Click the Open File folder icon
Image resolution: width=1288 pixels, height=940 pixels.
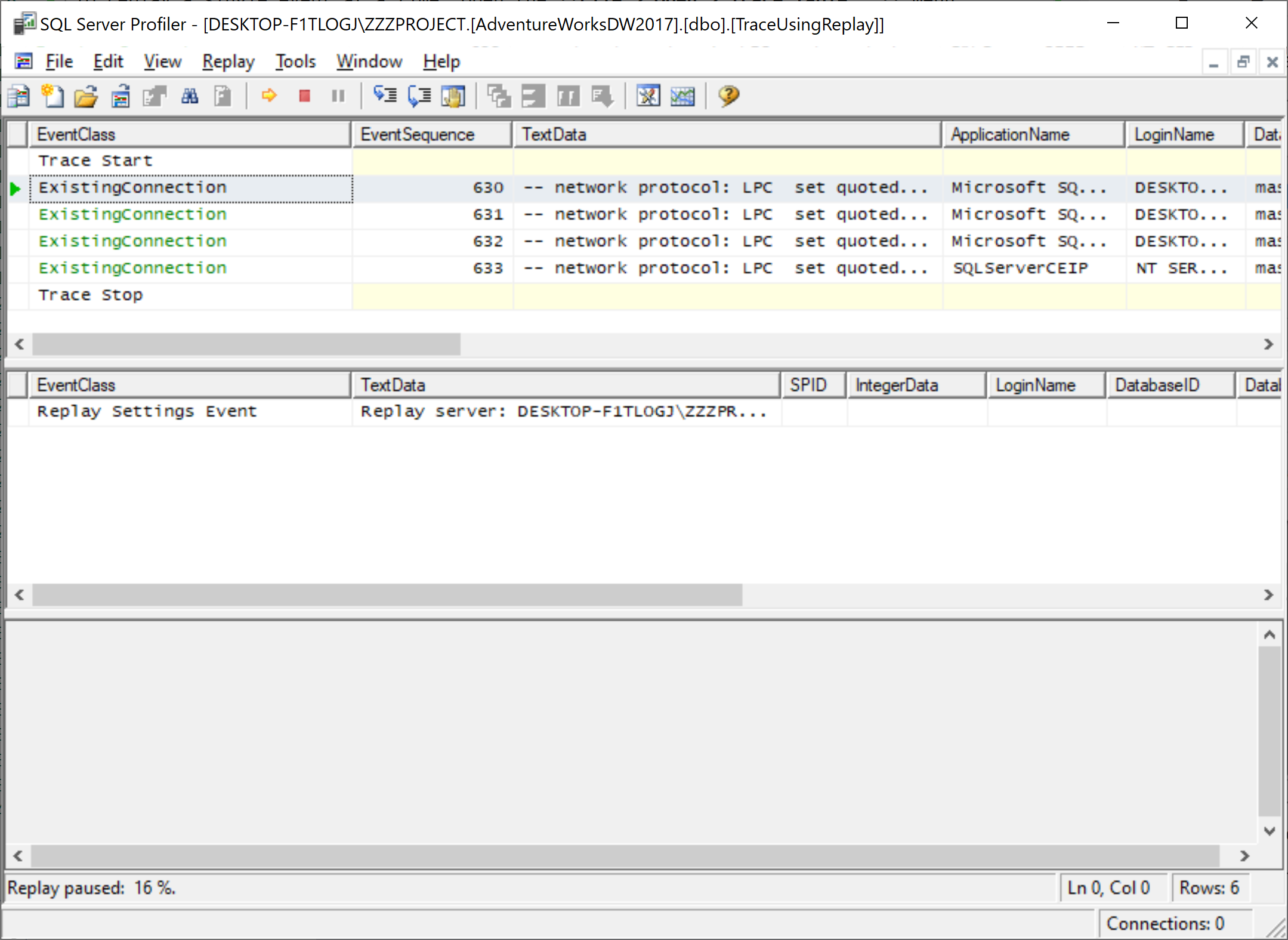(x=87, y=96)
